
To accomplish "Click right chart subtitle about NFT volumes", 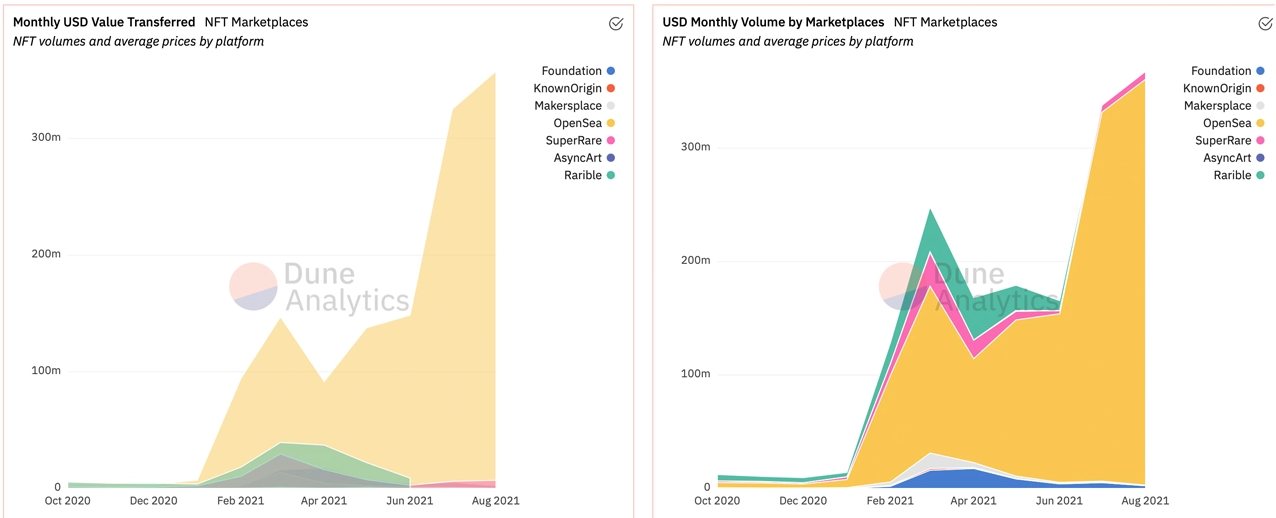I will pos(788,42).
